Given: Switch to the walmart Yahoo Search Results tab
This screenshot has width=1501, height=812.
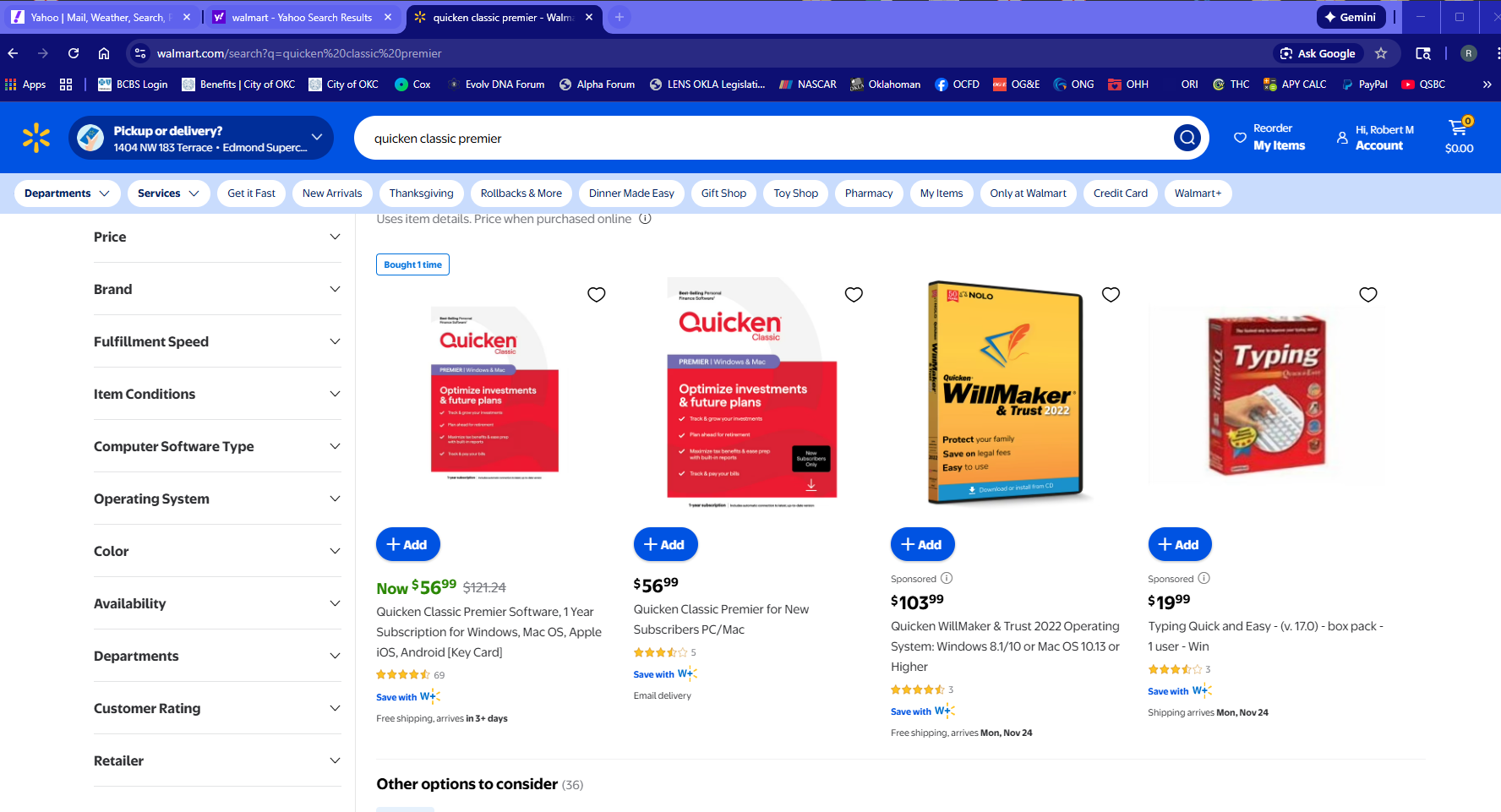Looking at the screenshot, I should pos(302,17).
